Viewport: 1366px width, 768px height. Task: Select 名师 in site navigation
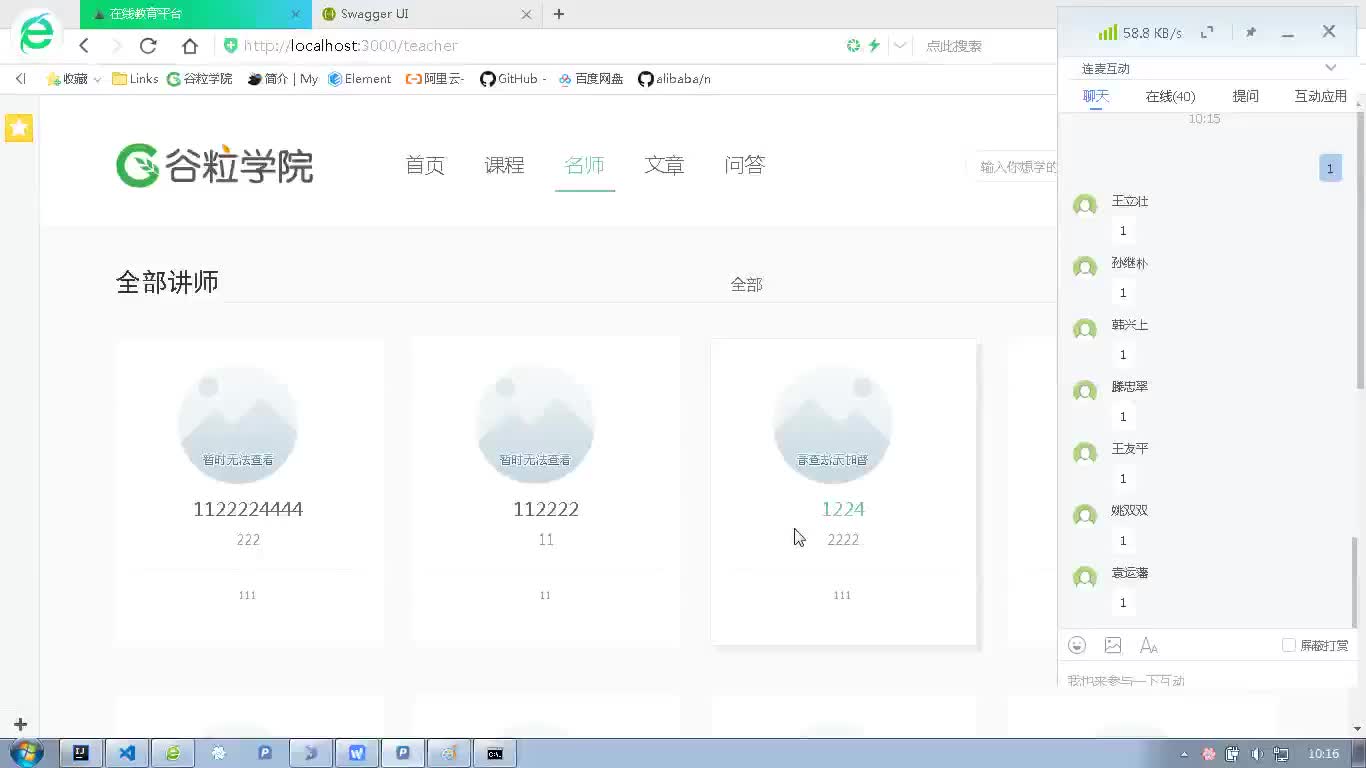pos(584,166)
